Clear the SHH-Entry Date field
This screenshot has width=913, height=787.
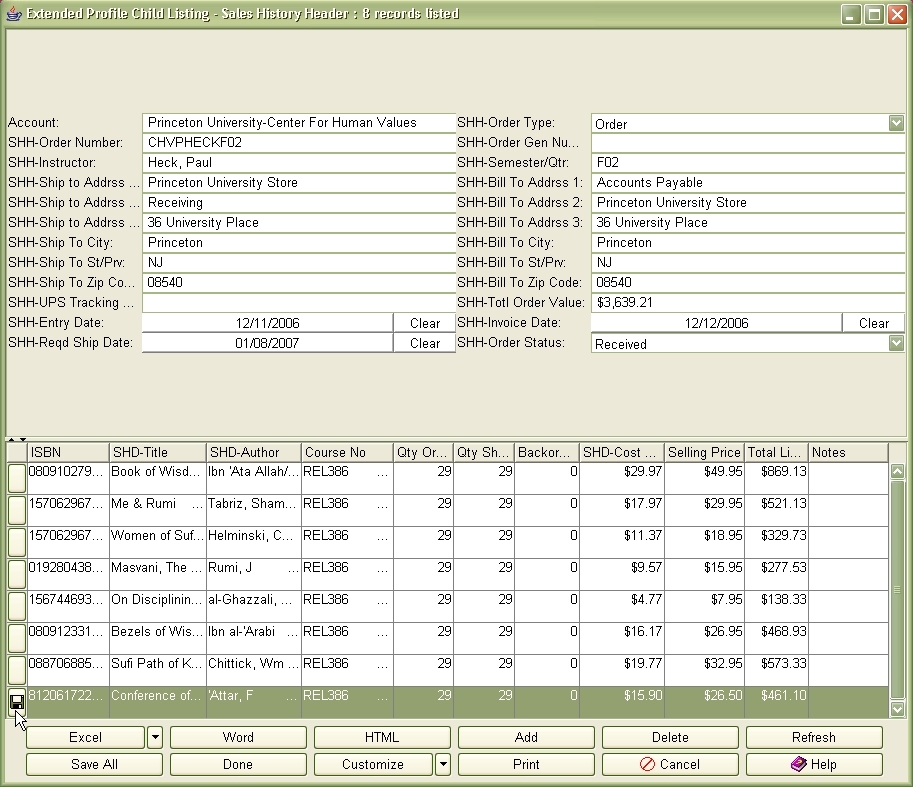(x=423, y=322)
